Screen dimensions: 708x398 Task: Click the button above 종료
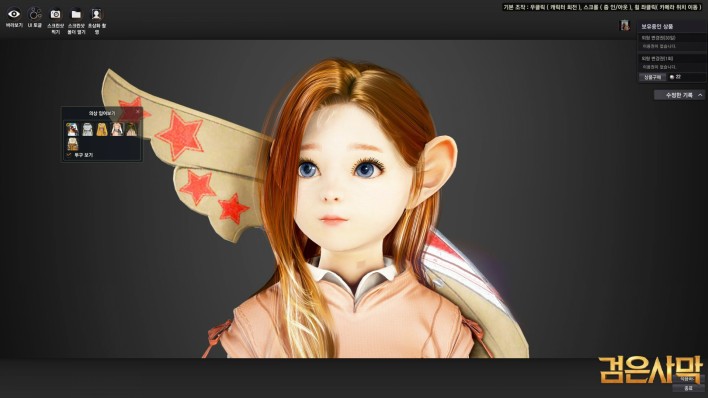coord(688,379)
